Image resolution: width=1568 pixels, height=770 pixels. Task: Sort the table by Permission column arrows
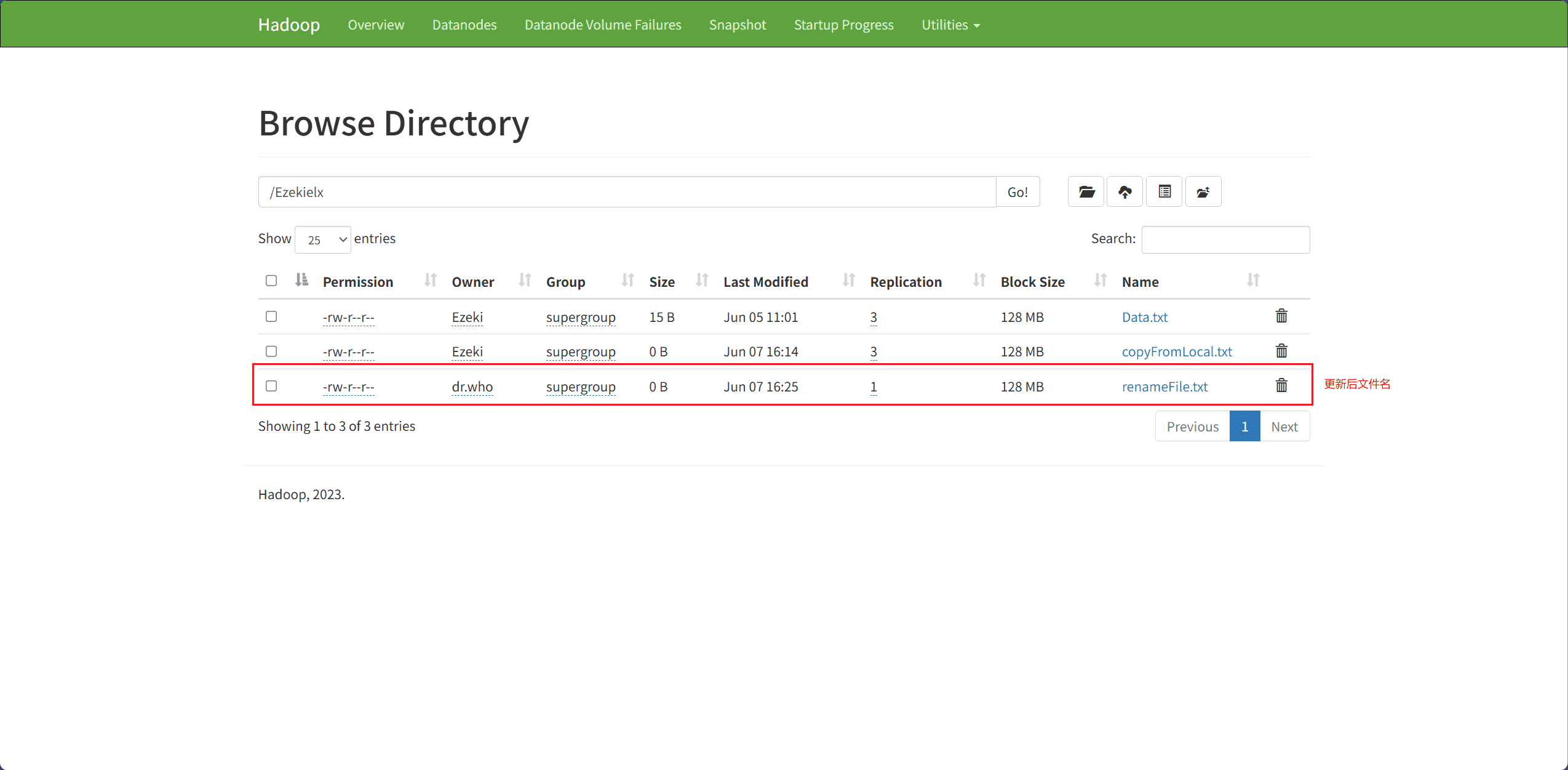(x=430, y=281)
